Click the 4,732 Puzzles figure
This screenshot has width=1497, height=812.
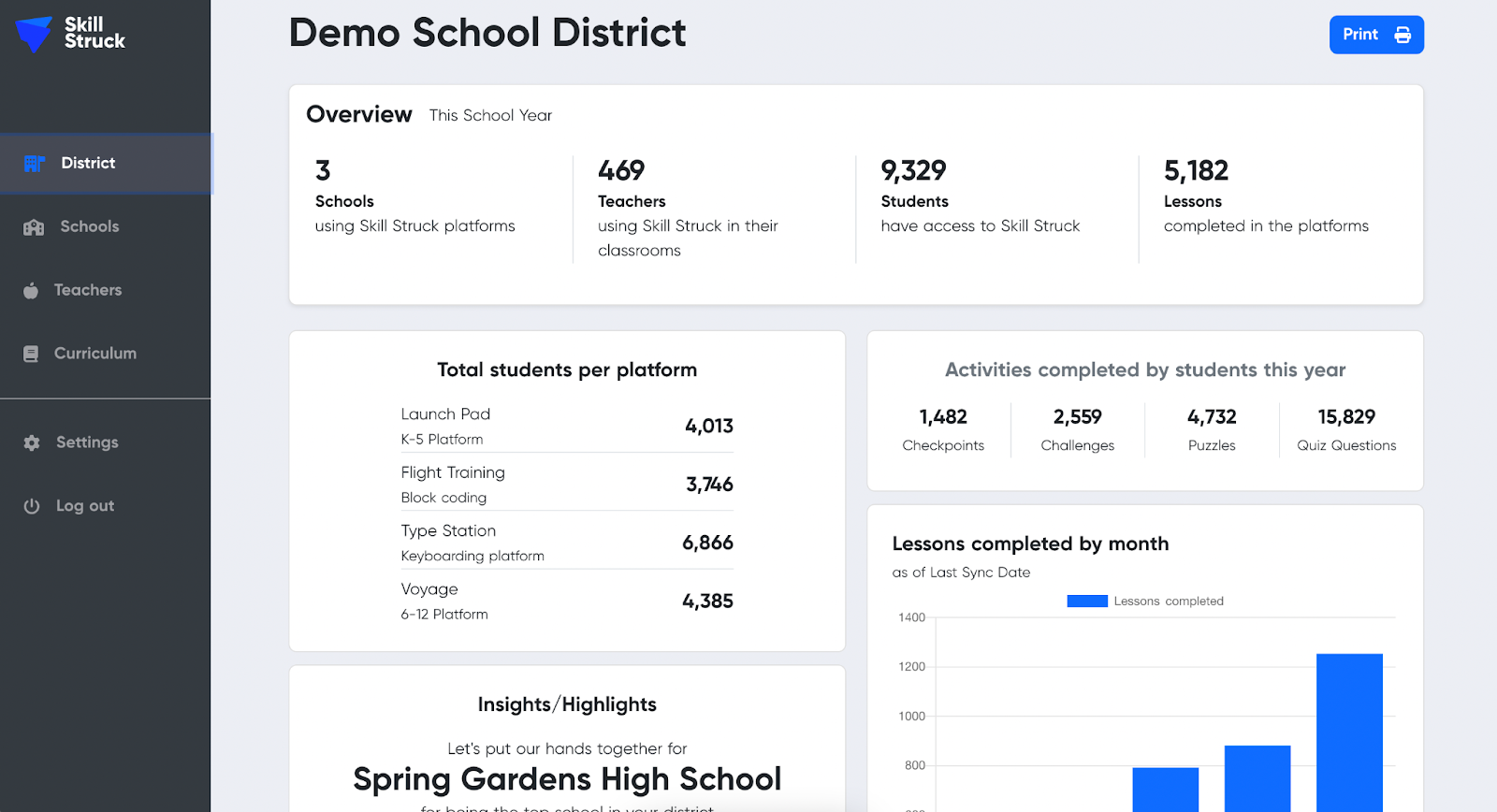[1212, 417]
